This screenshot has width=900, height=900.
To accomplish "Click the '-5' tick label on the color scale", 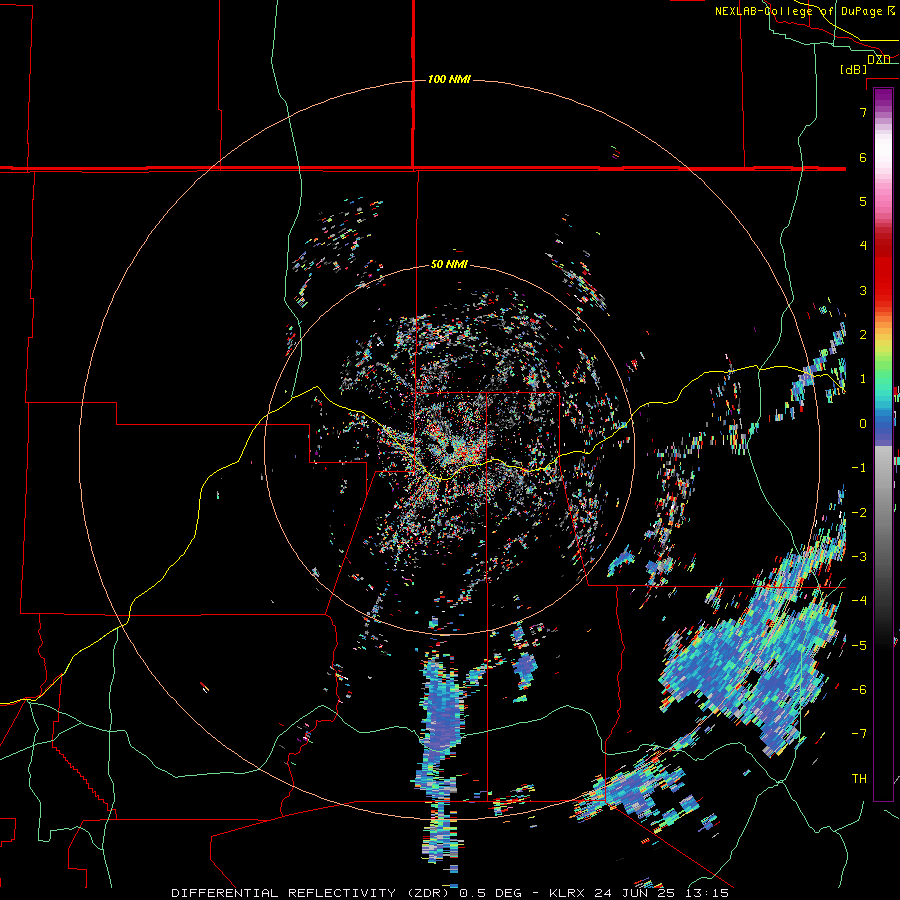I will (859, 646).
